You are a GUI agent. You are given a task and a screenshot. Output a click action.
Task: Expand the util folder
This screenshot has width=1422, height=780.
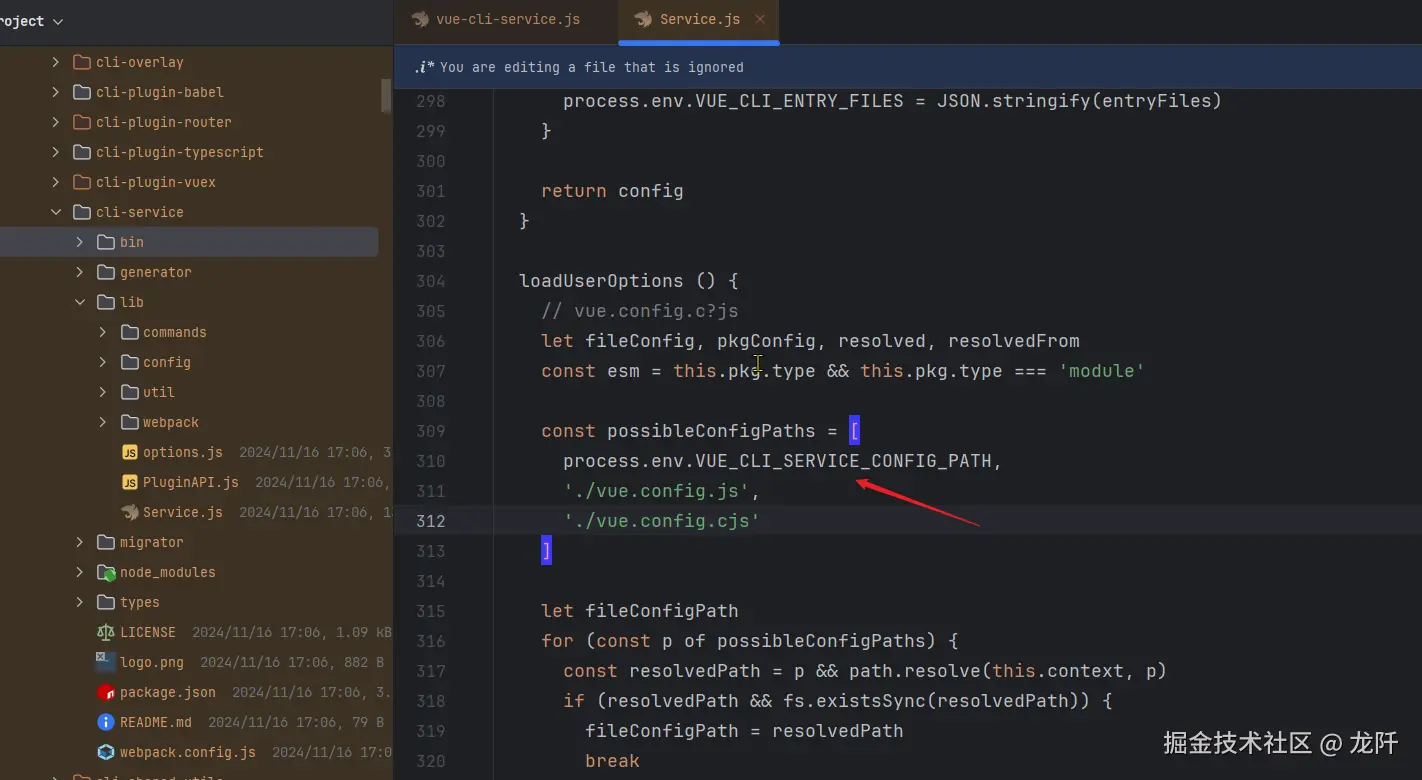103,392
